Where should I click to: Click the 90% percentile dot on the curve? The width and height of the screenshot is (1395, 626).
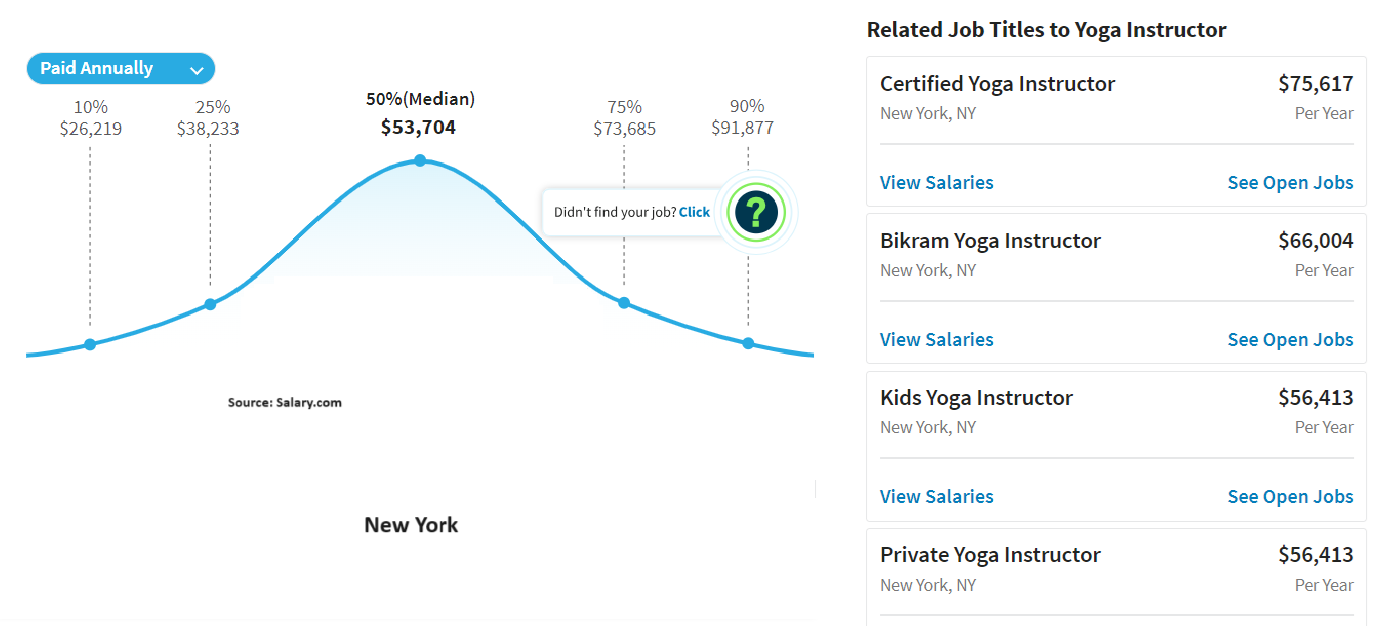(x=748, y=343)
